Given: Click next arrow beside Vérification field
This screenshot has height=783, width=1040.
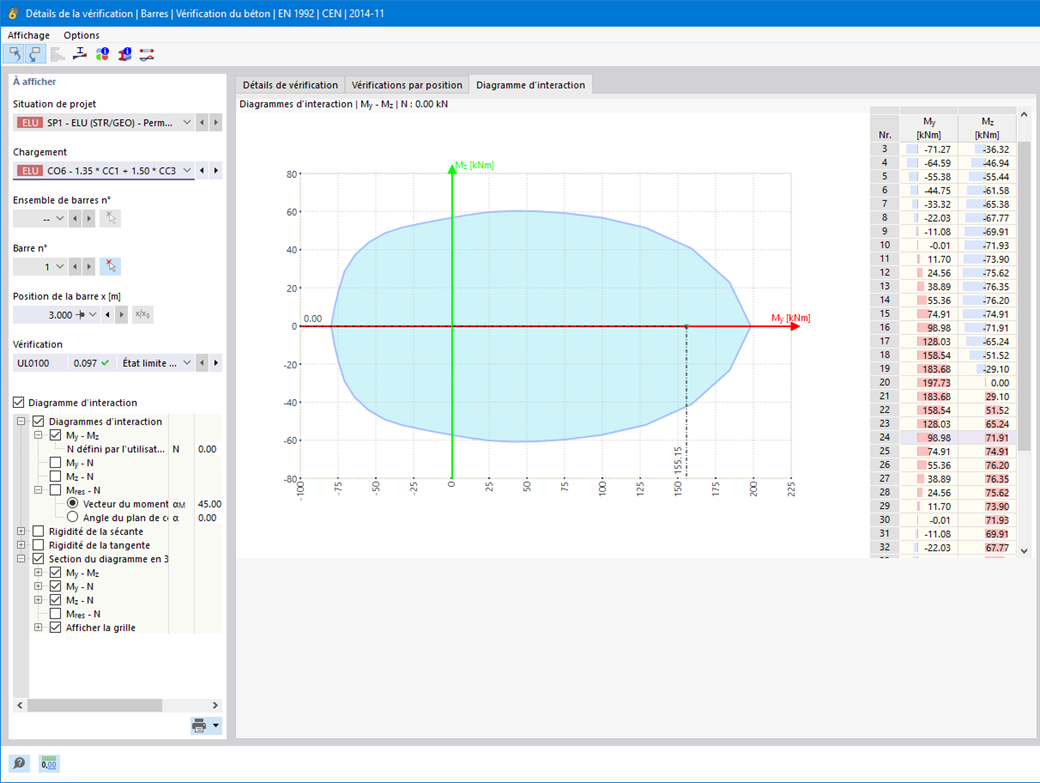Looking at the screenshot, I should point(216,363).
